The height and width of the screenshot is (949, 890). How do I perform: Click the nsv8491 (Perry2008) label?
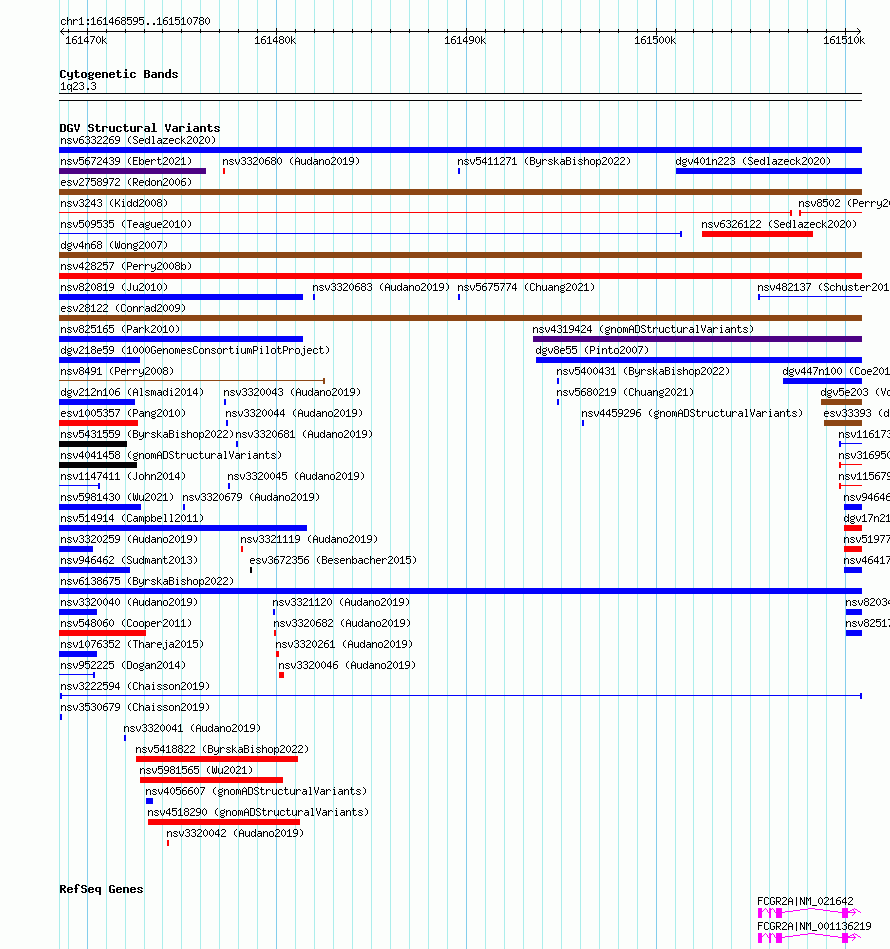pyautogui.click(x=117, y=372)
